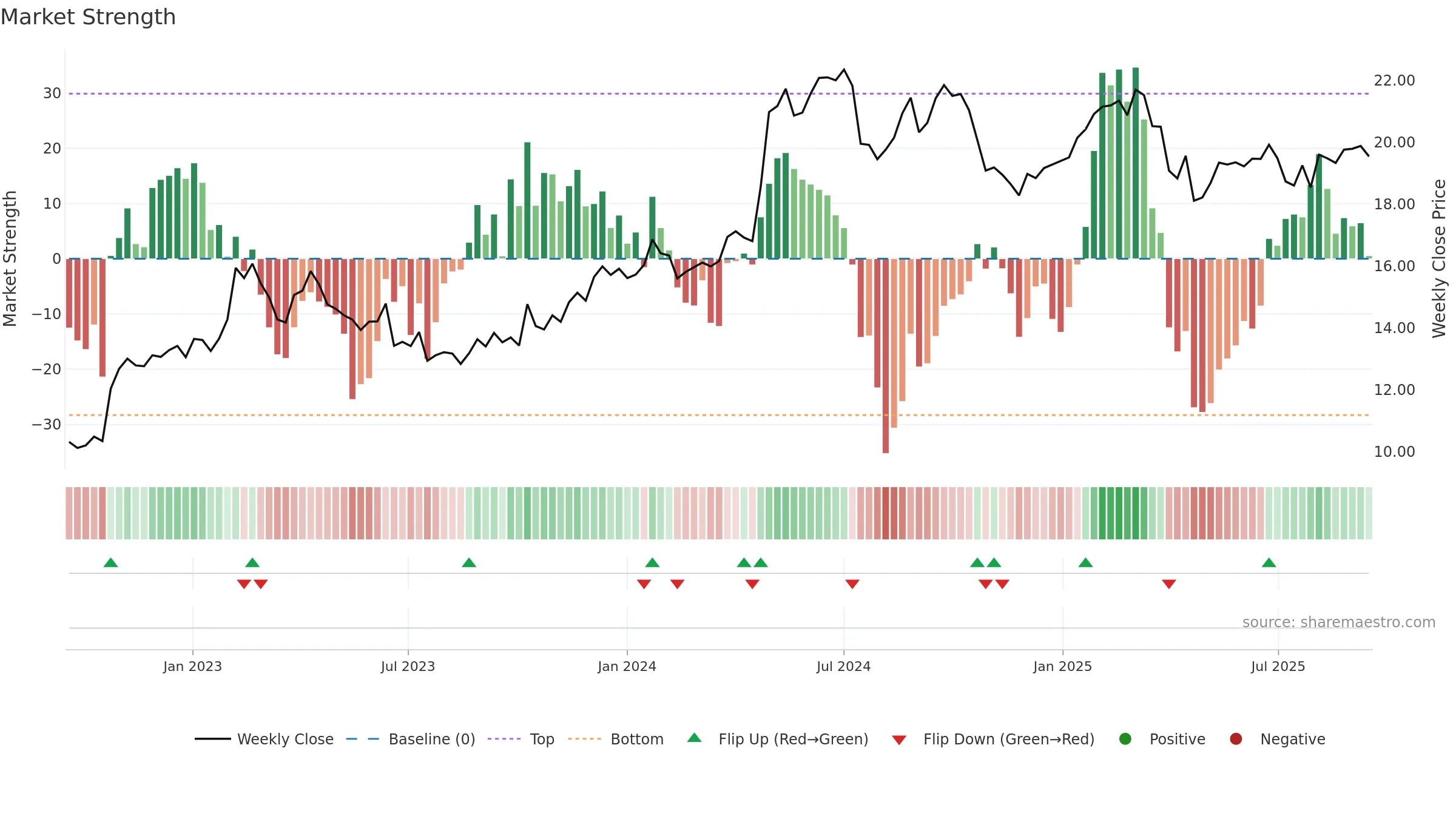This screenshot has width=1456, height=819.
Task: Click the blue dashed Baseline sample in legend
Action: click(363, 739)
